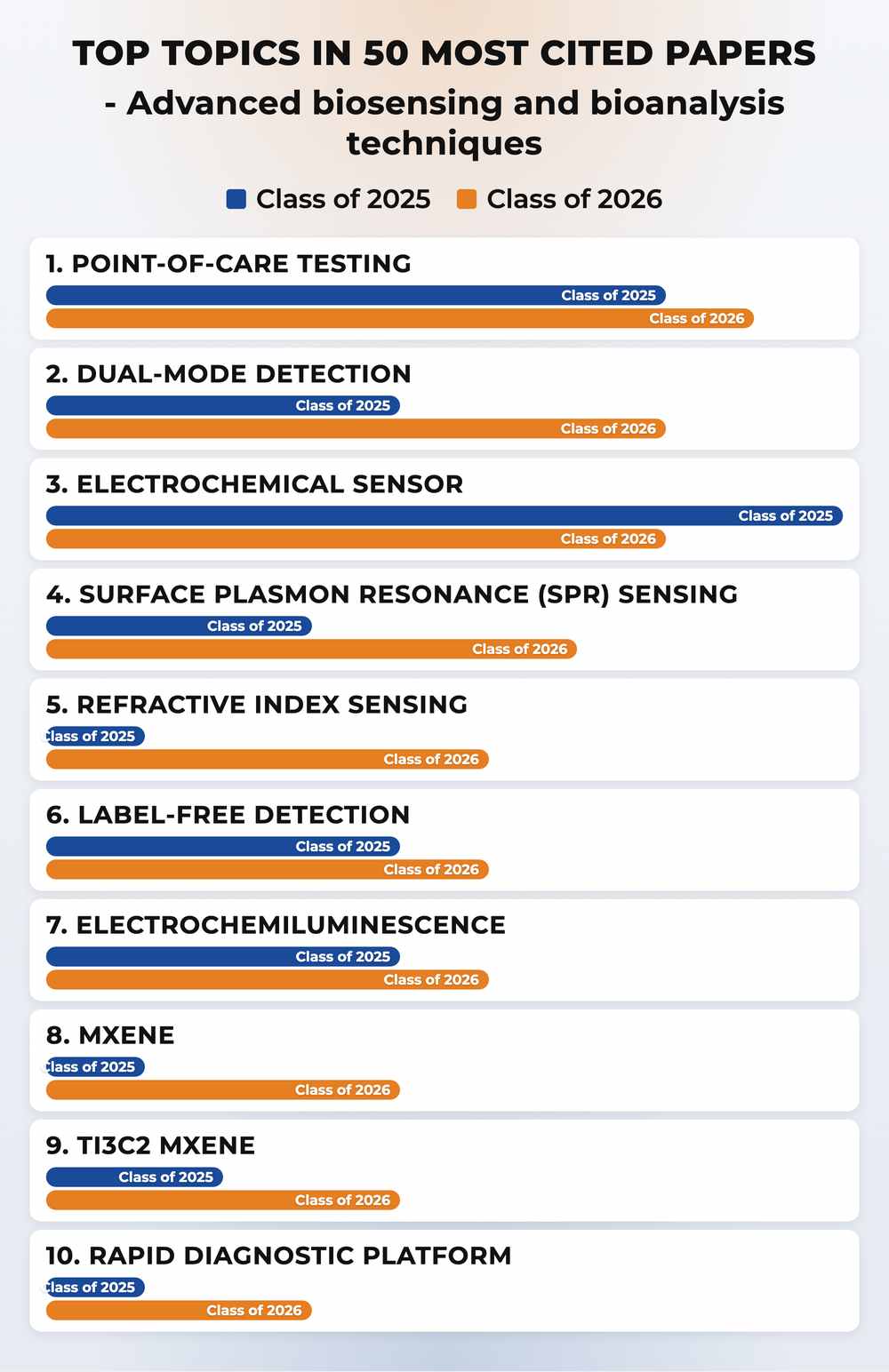Click Class of 2026 bar under Label-Free Detection
This screenshot has height=1372, width=889.
[268, 869]
